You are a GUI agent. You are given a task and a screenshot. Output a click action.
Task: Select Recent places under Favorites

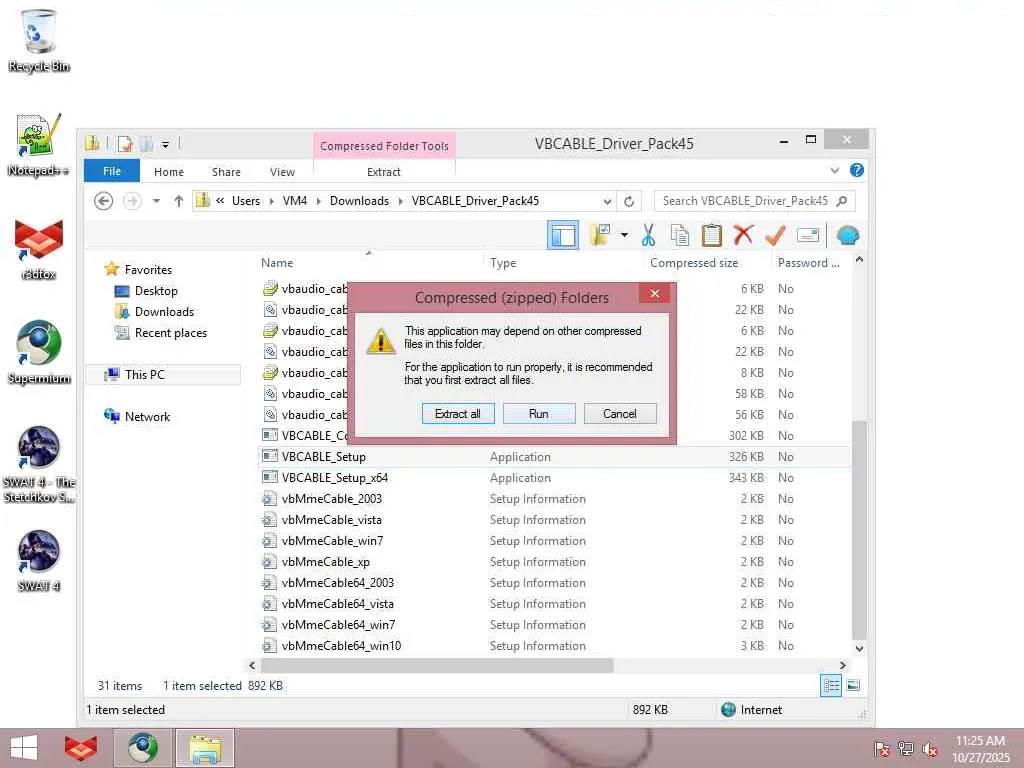coord(170,332)
